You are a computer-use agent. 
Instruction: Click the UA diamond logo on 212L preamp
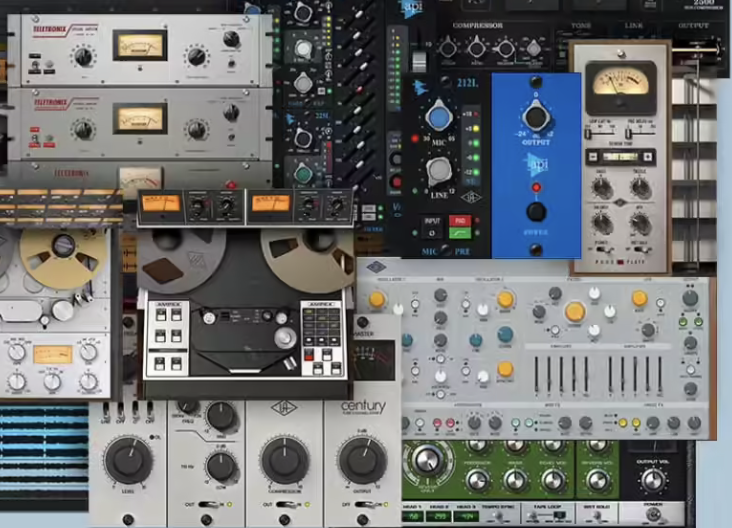point(471,198)
